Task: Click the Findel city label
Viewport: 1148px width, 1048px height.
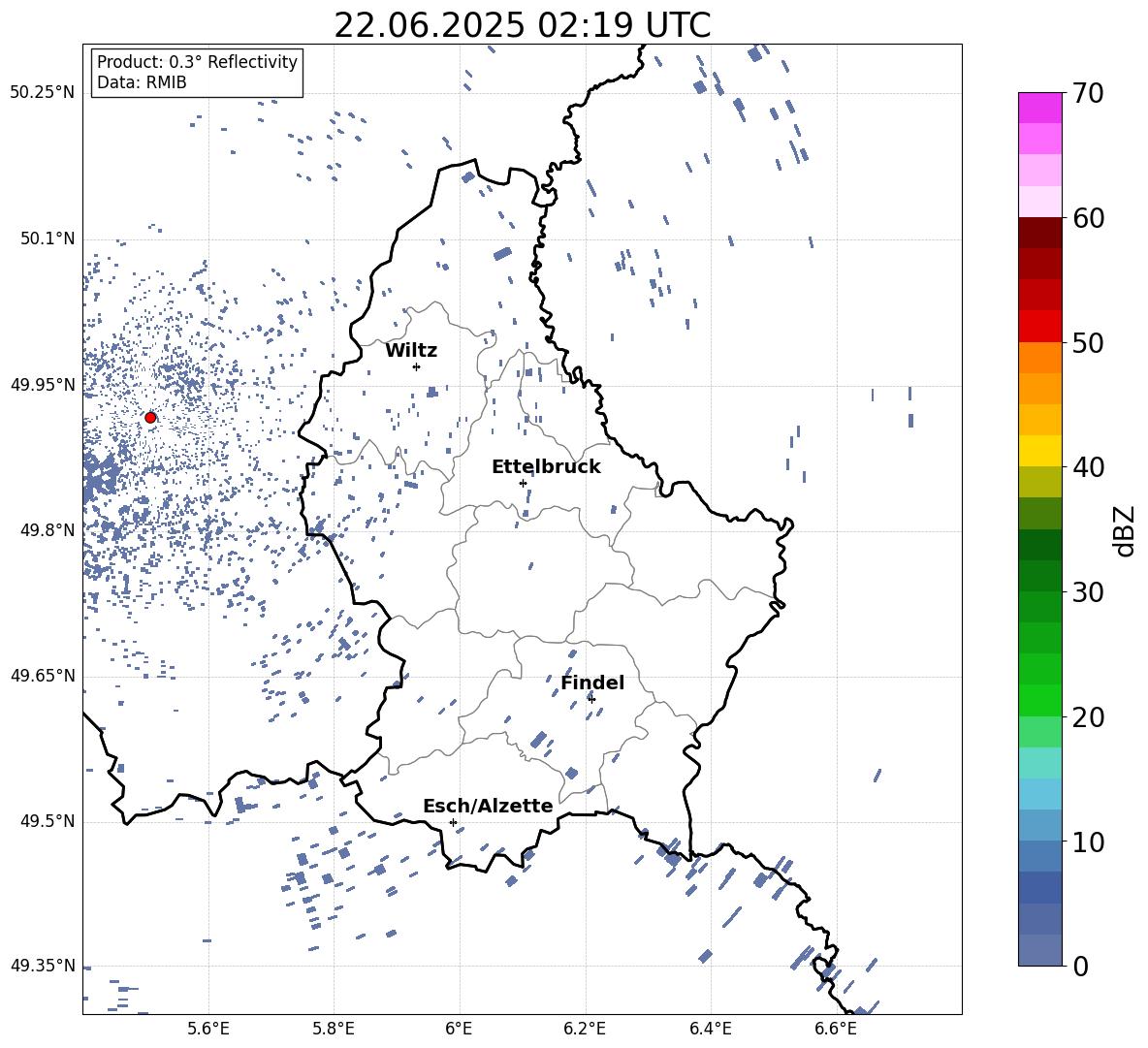Action: tap(592, 683)
